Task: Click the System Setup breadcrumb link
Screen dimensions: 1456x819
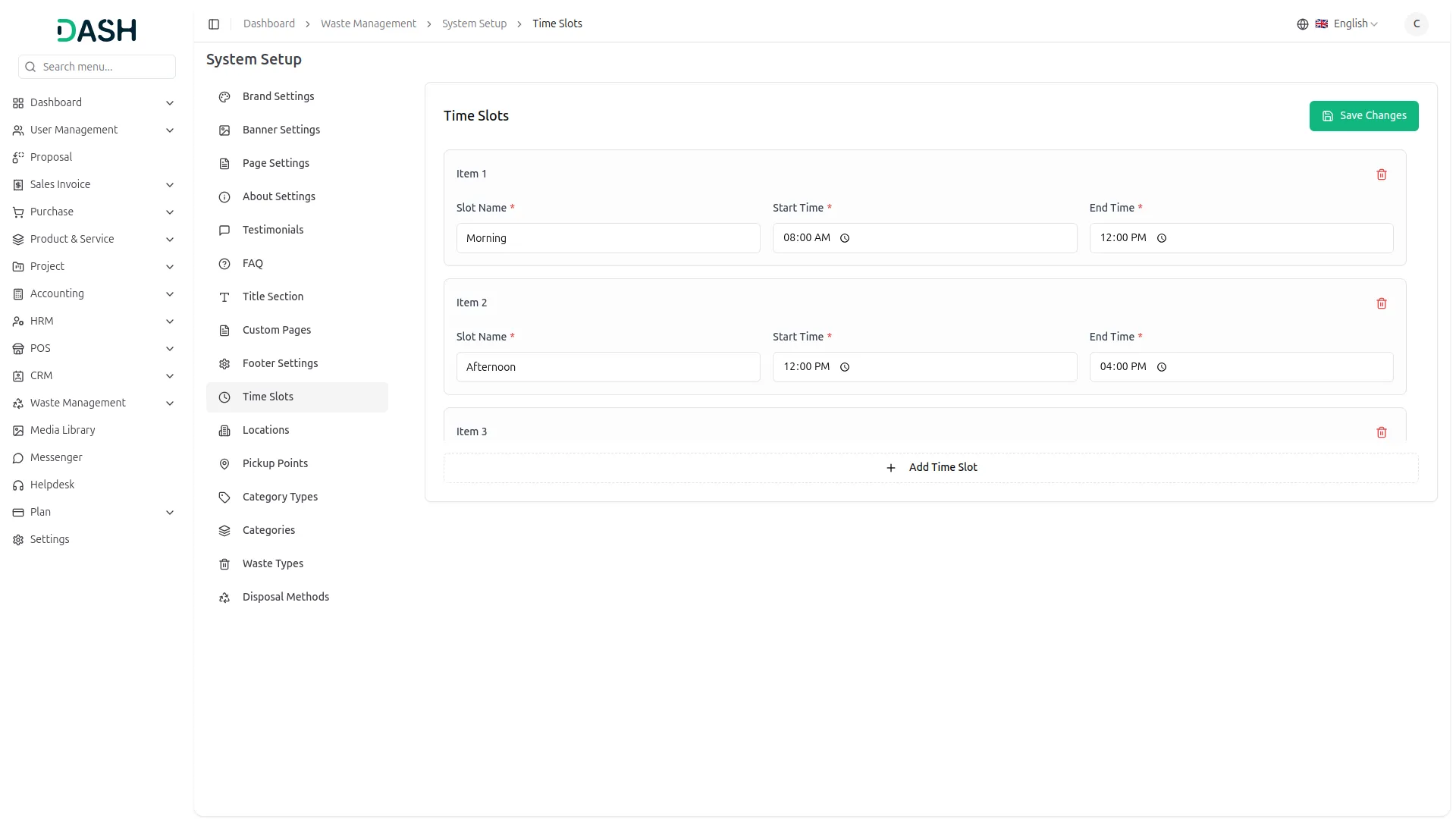Action: tap(474, 24)
